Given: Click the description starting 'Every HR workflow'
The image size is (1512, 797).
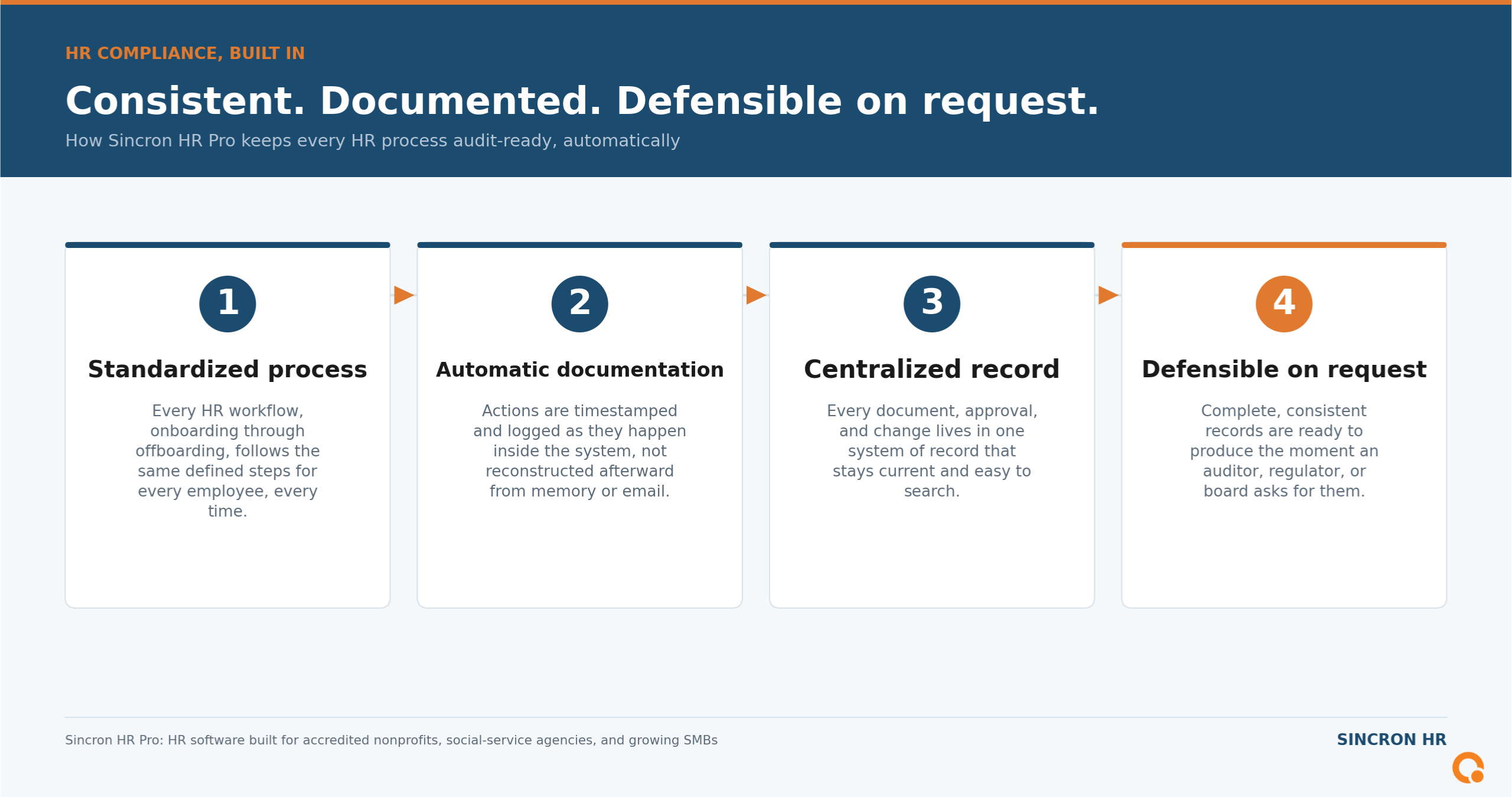Looking at the screenshot, I should click(227, 460).
